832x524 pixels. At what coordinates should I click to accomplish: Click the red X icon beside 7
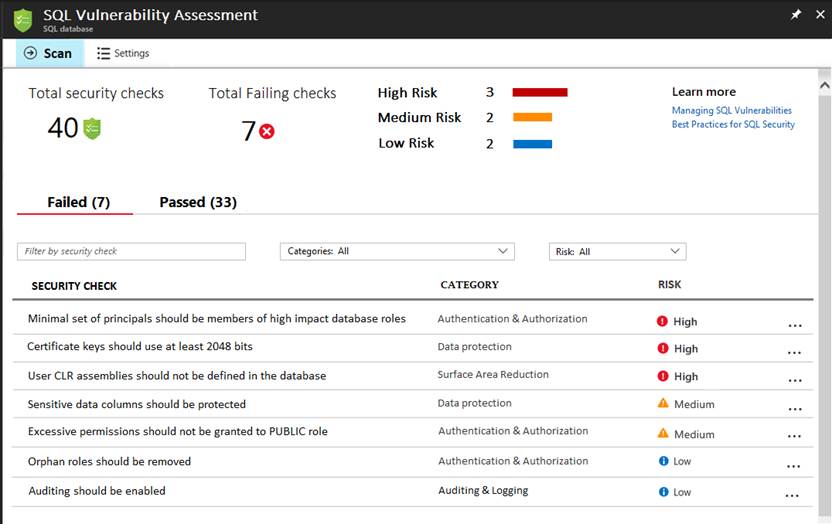(x=267, y=131)
